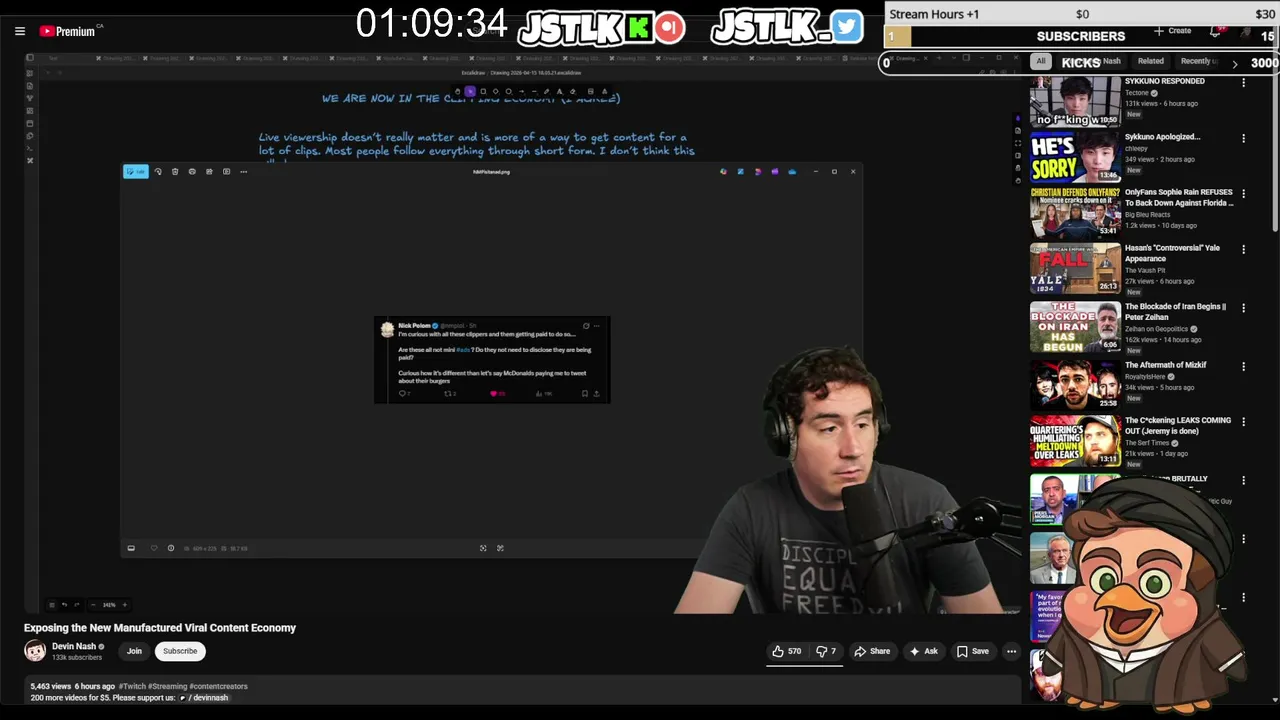Select the selection arrow tool in Excalidraw toolbar

[x=470, y=91]
